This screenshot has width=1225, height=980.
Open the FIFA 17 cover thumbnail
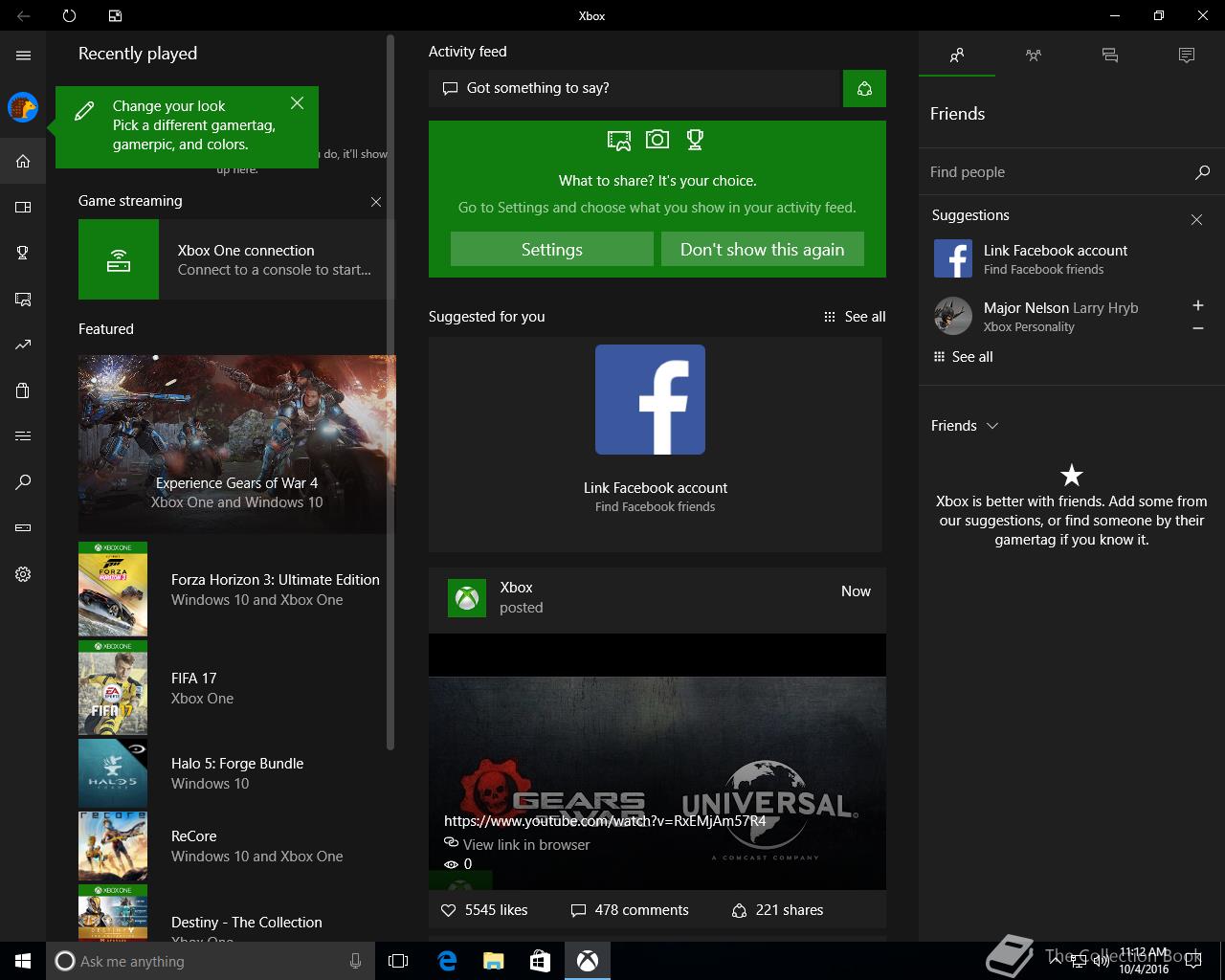point(113,688)
